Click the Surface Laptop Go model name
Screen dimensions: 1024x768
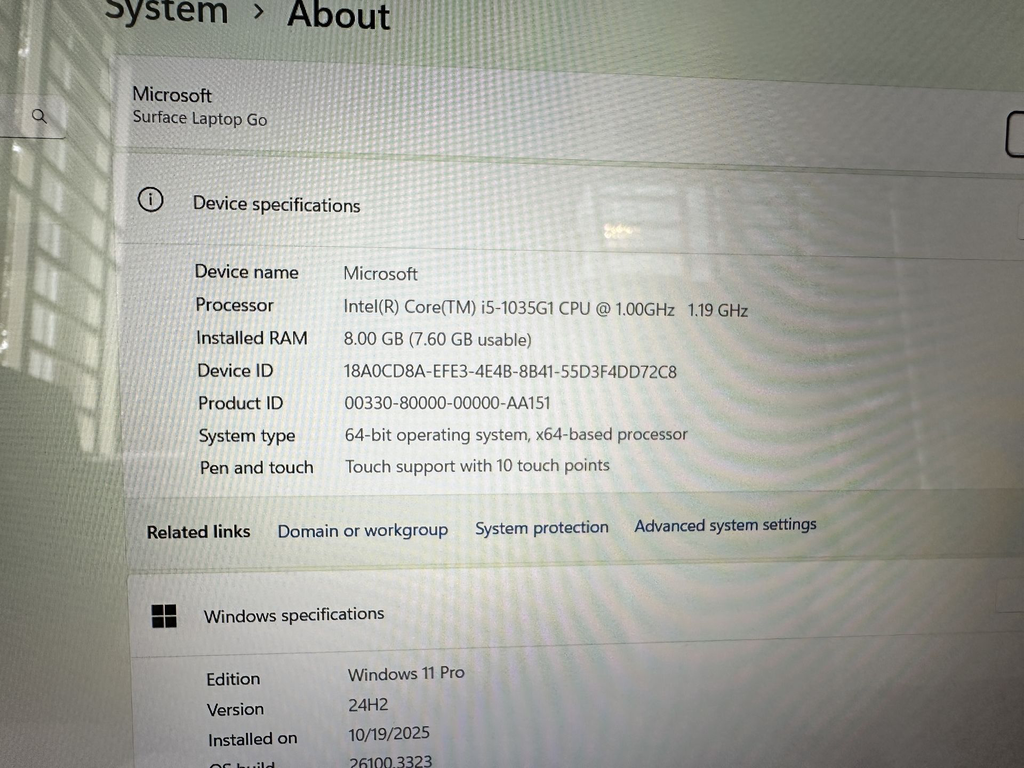[x=200, y=118]
